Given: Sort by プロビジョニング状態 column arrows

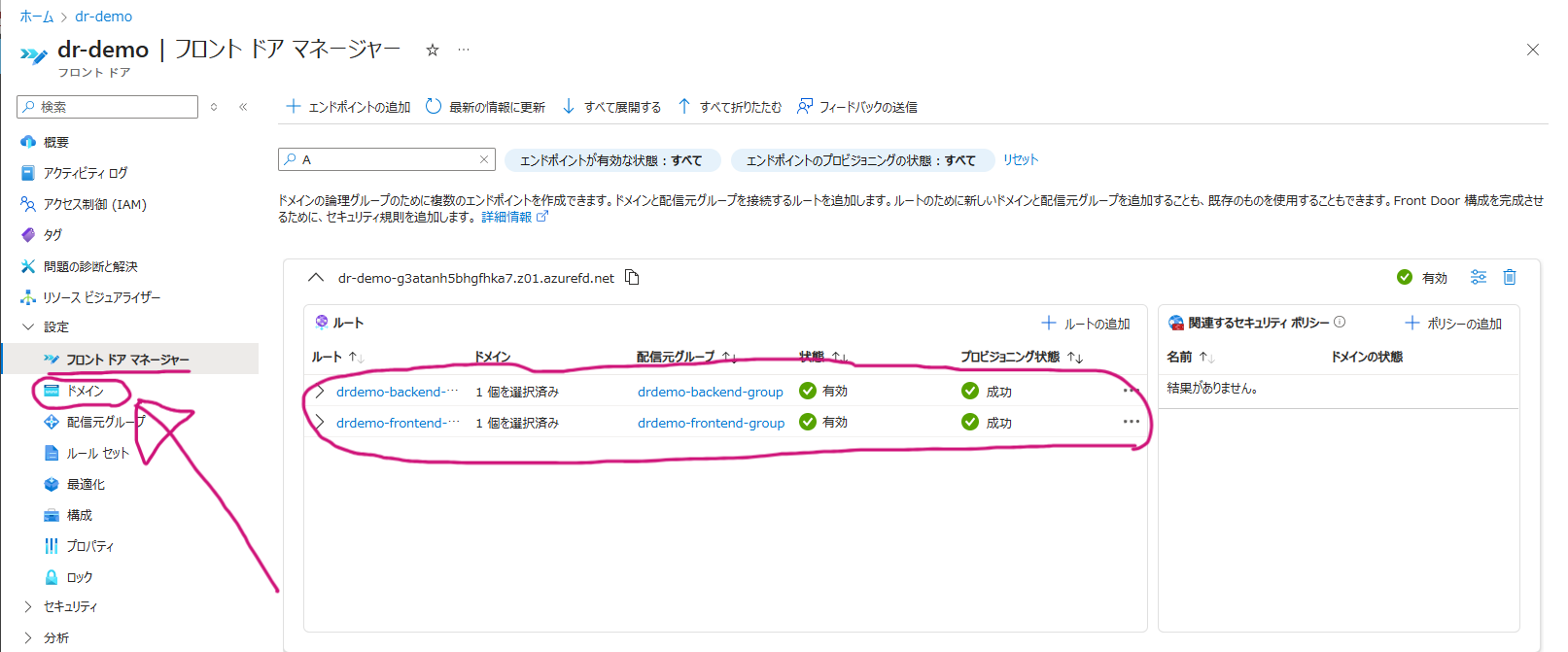Looking at the screenshot, I should pos(1075,358).
